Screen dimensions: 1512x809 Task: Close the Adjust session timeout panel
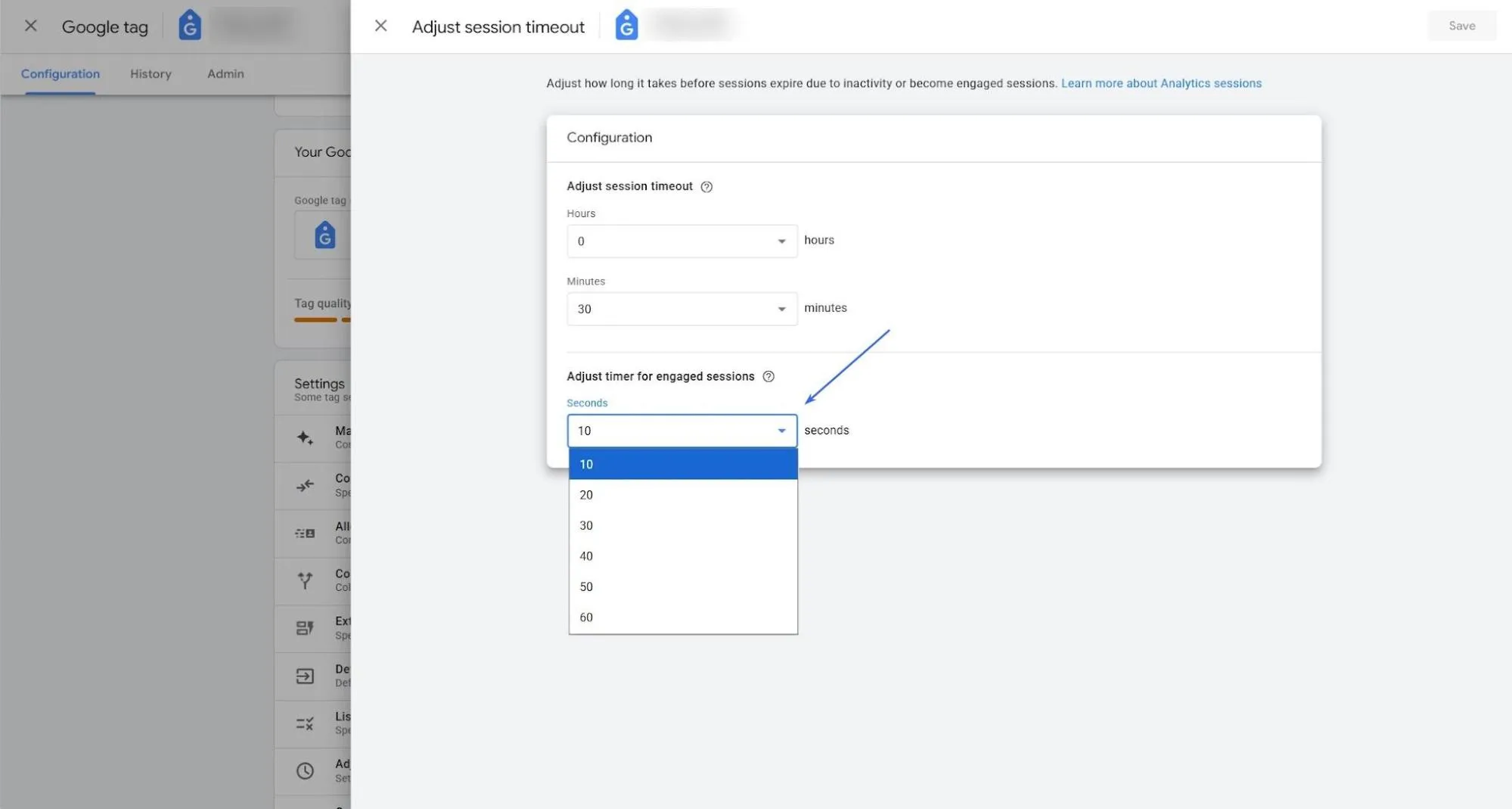380,26
